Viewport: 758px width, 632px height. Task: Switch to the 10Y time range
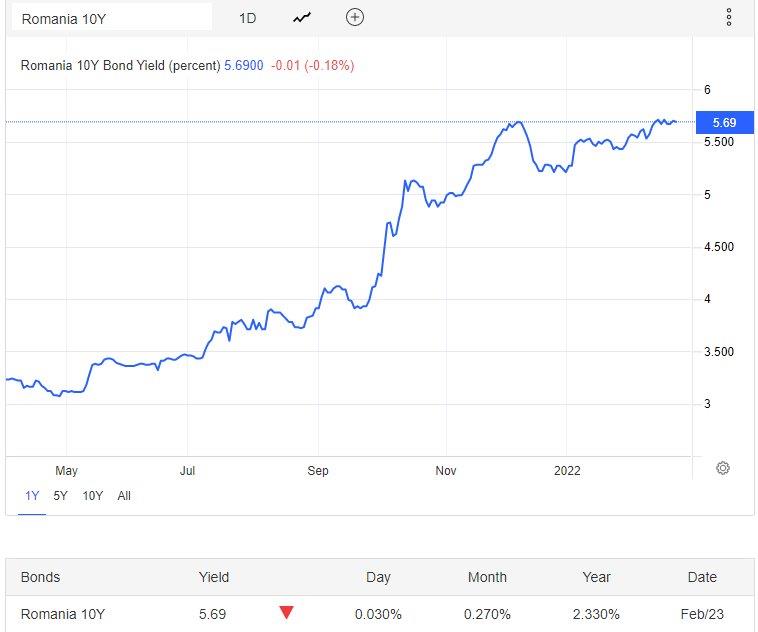click(92, 495)
